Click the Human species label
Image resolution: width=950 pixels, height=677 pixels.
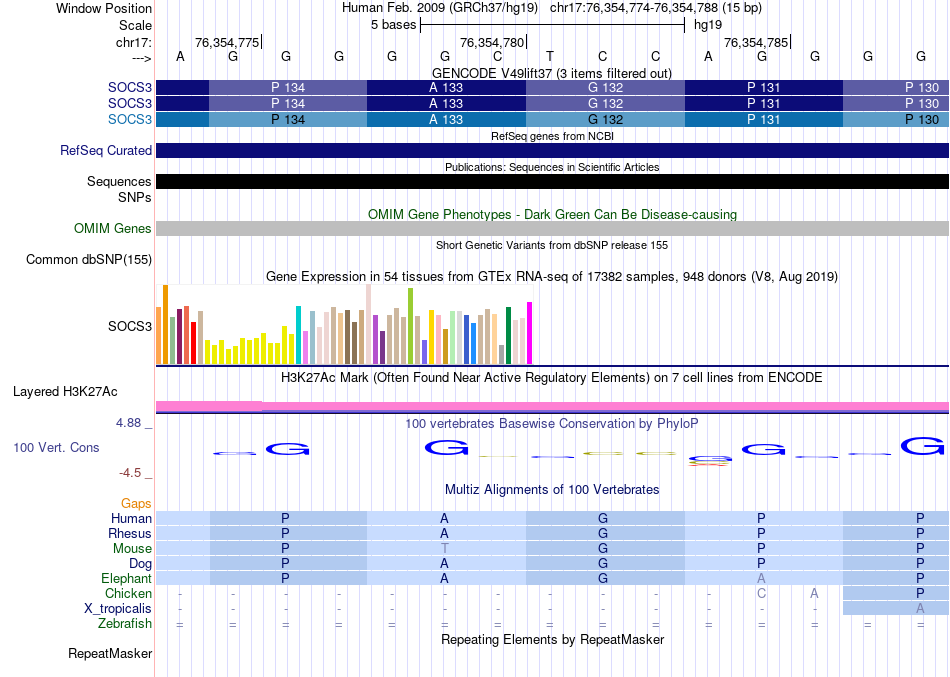[x=131, y=518]
